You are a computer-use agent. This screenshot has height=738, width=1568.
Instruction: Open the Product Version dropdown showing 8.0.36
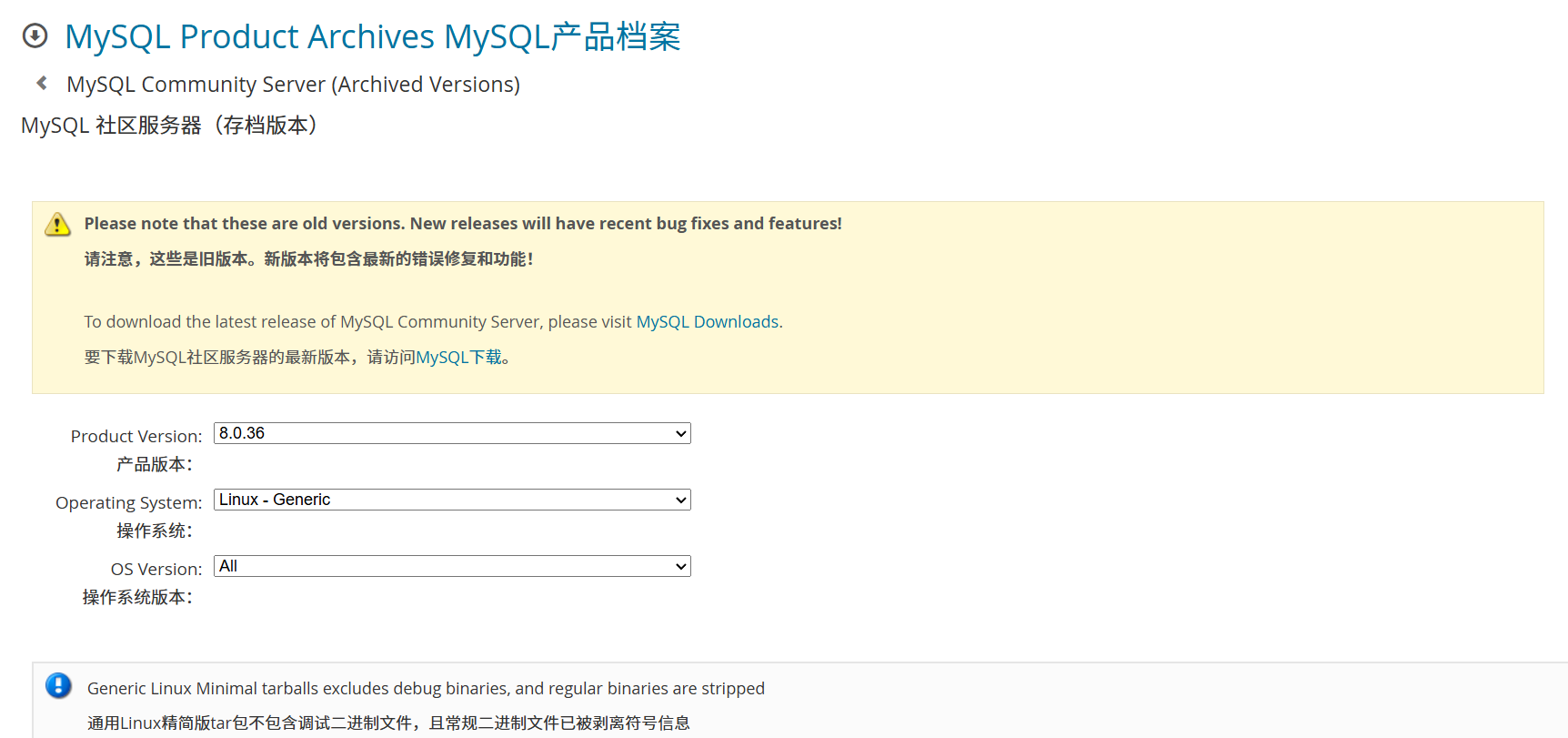pyautogui.click(x=452, y=433)
